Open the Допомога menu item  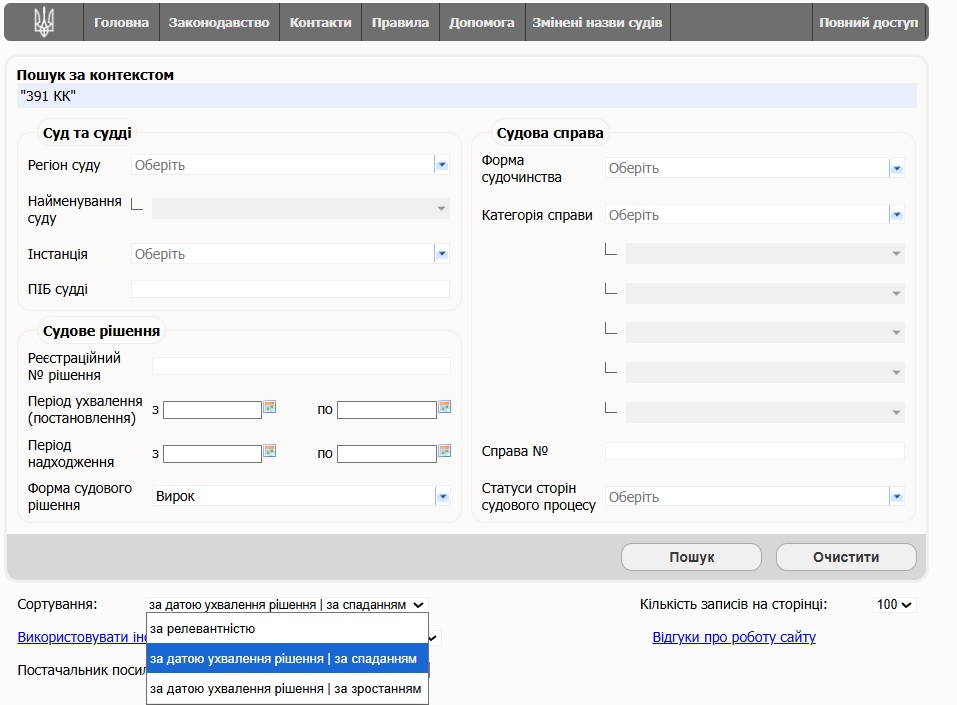482,23
